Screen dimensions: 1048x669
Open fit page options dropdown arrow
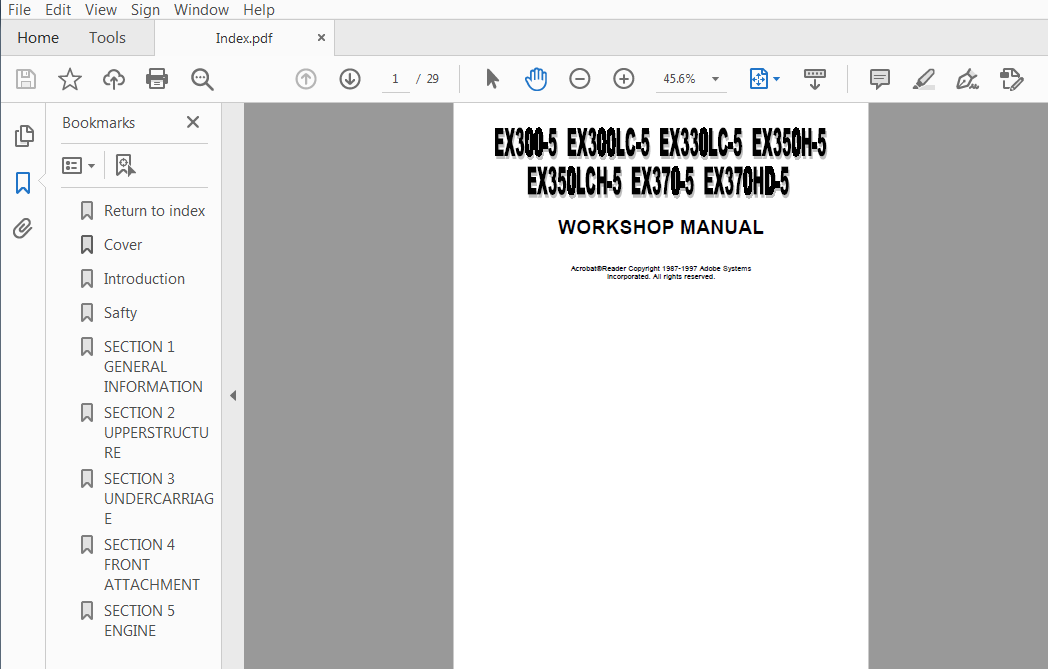(x=777, y=79)
